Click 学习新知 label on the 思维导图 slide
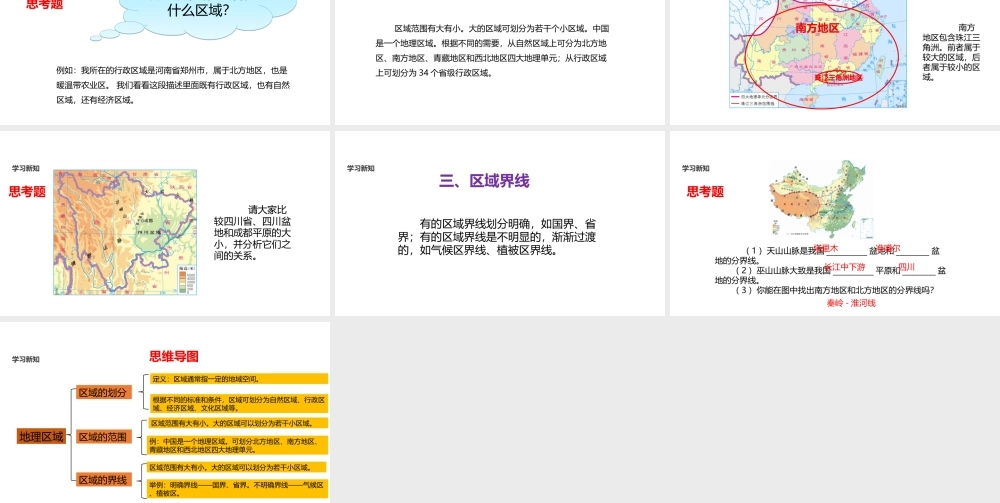This screenshot has width=1000, height=503. tap(26, 360)
